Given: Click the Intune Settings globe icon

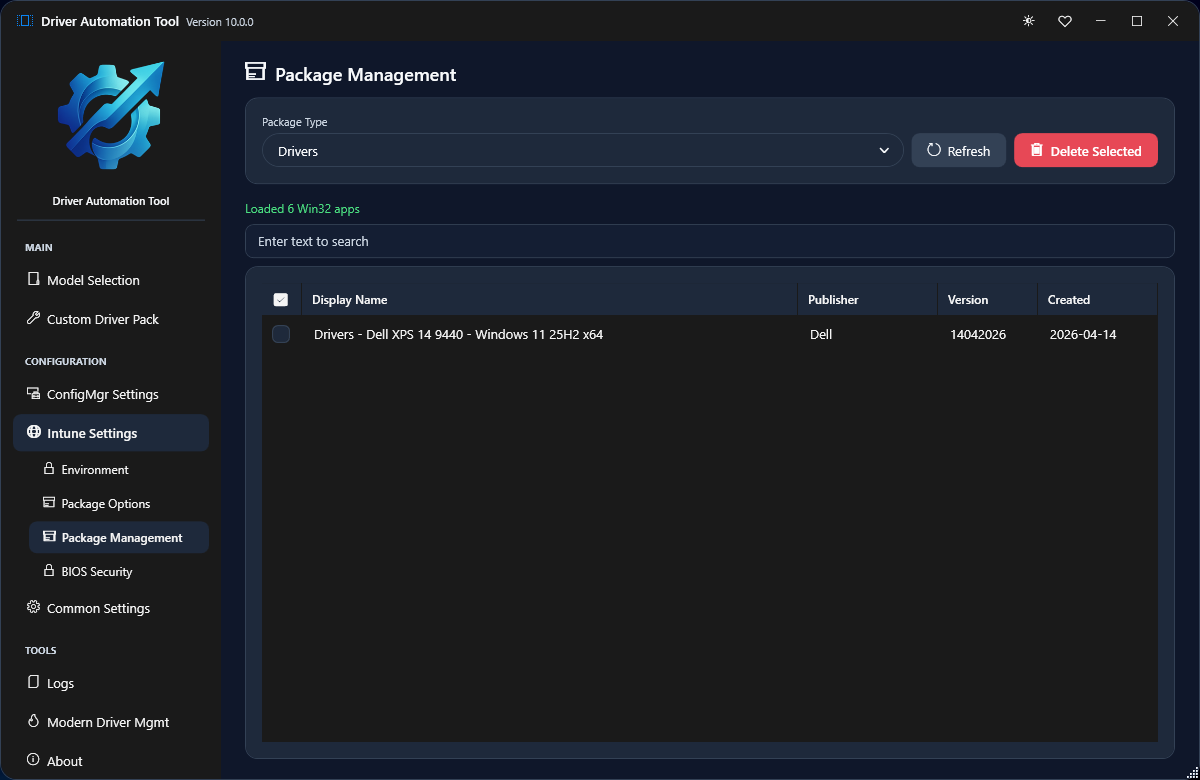Looking at the screenshot, I should pos(34,433).
